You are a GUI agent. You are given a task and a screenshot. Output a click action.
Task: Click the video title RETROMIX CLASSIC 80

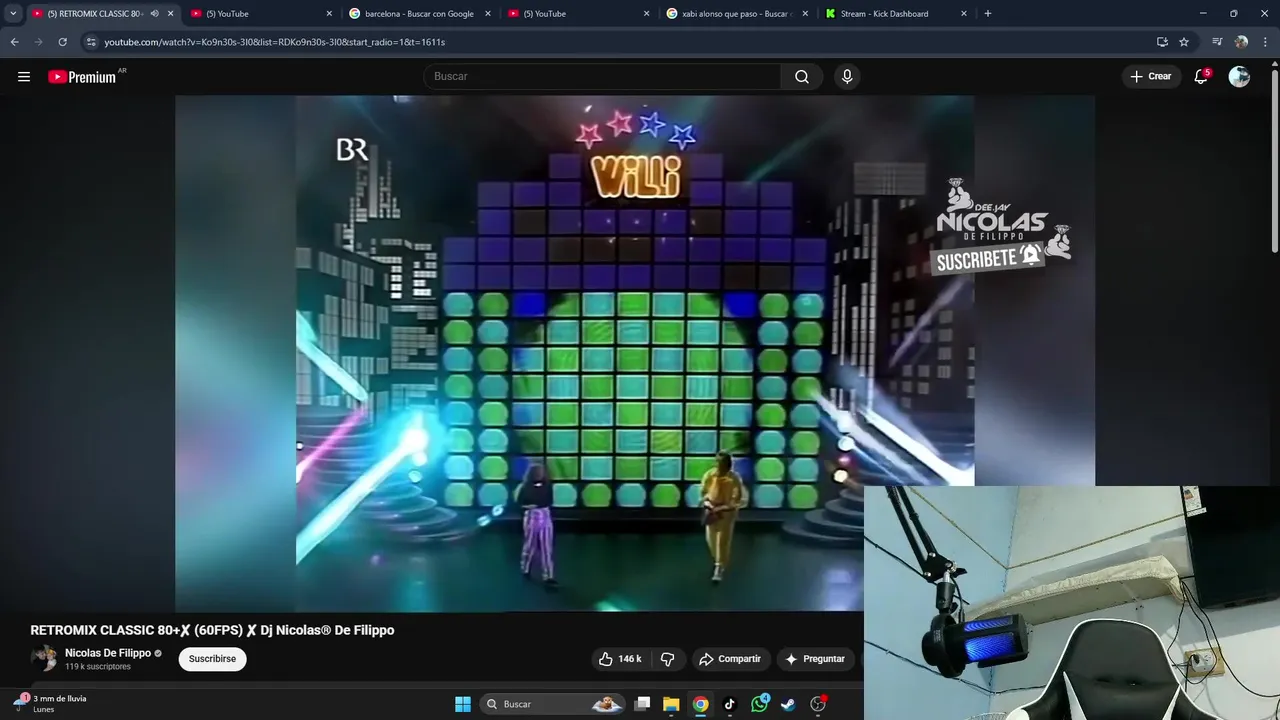pyautogui.click(x=212, y=630)
